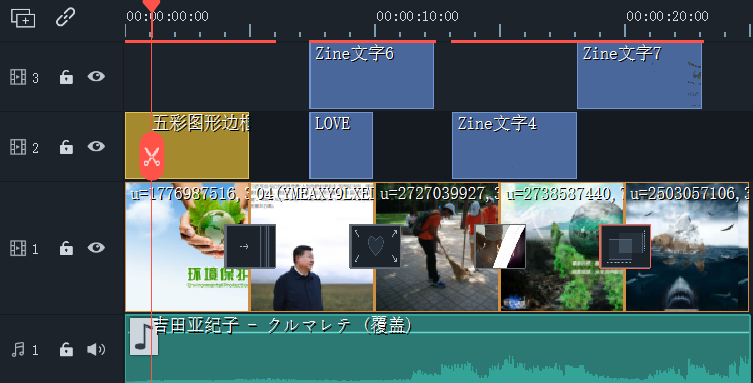753x383 pixels.
Task: Select audio track 1 music note icon
Action: [18, 349]
